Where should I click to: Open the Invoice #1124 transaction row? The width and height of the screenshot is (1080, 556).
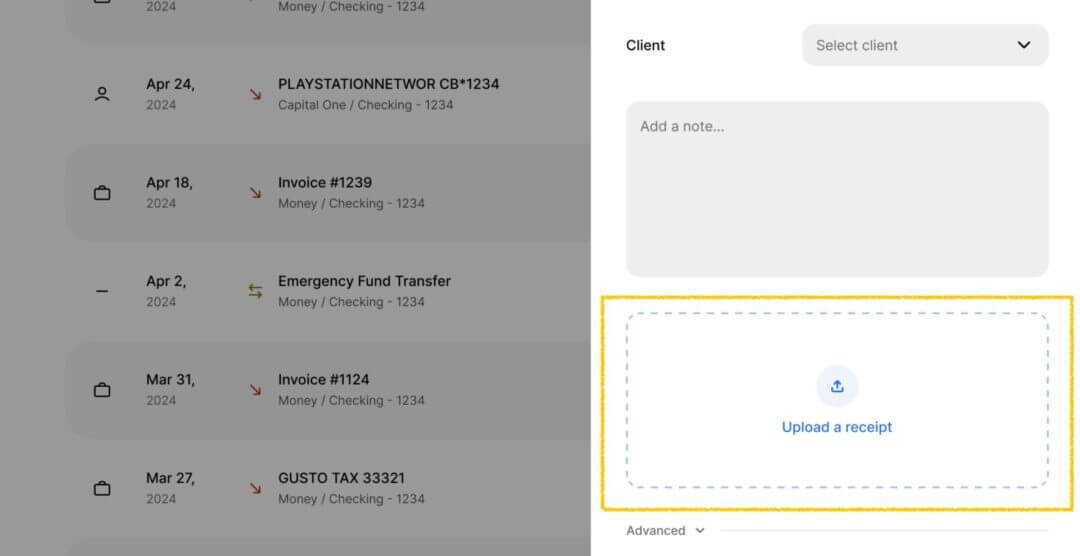(328, 390)
